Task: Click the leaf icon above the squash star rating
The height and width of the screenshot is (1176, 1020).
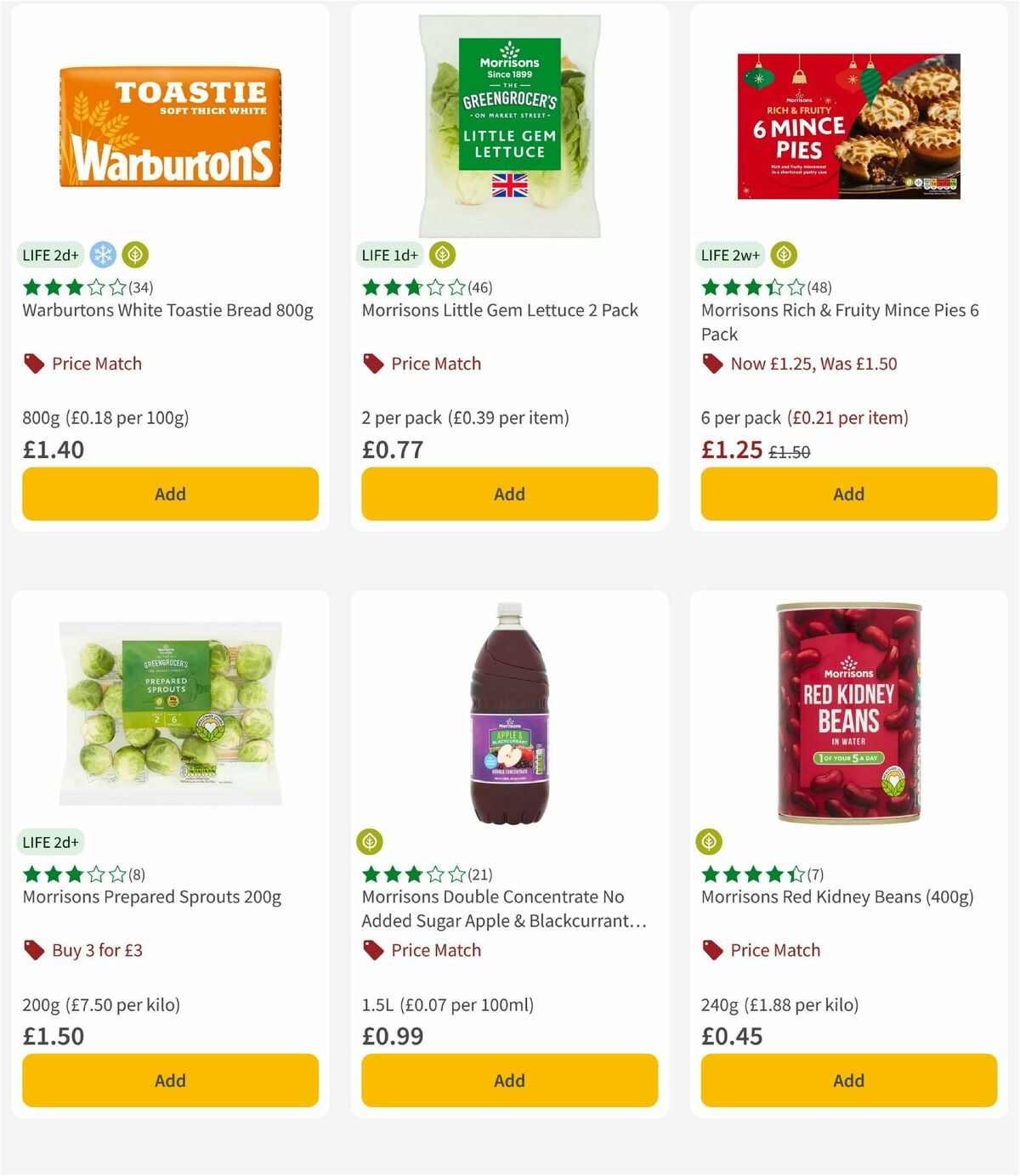Action: point(370,841)
